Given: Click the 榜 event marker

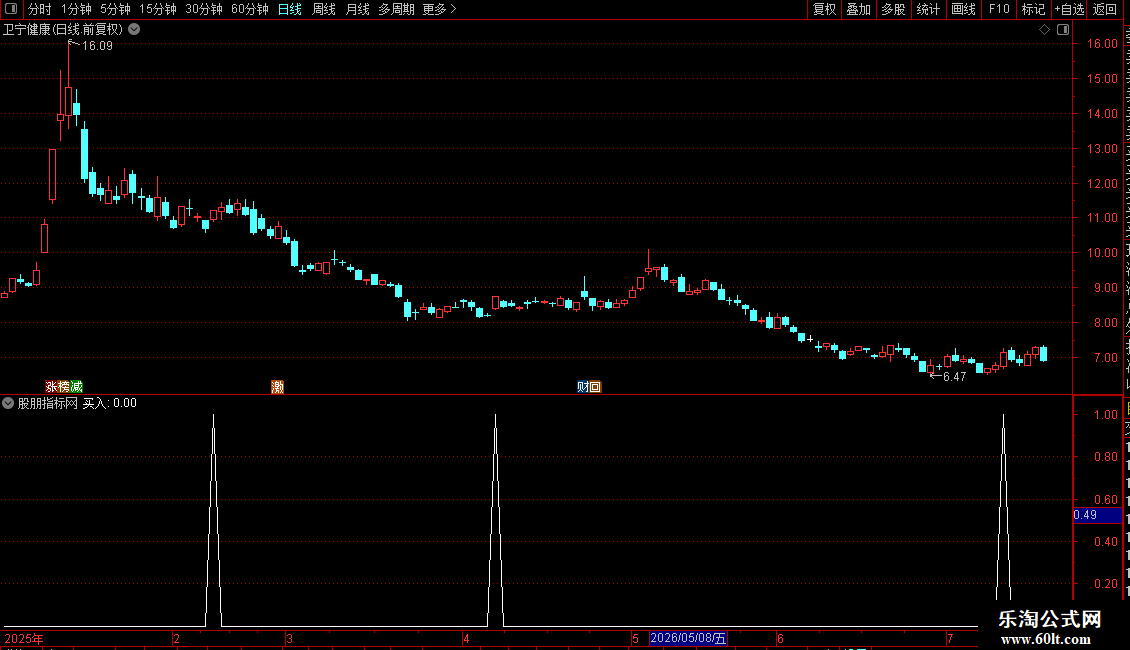Looking at the screenshot, I should pos(64,387).
